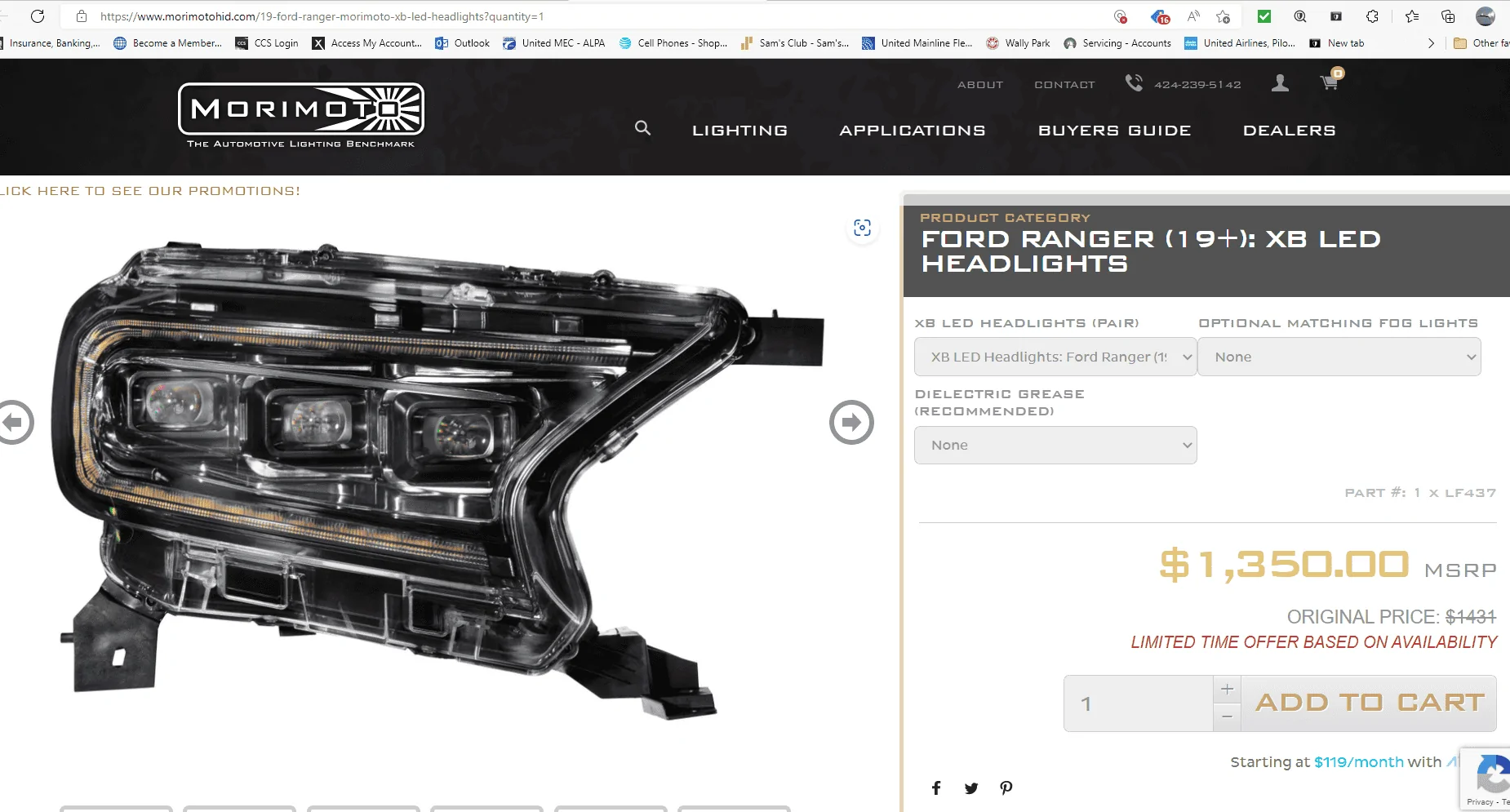Share on Twitter icon
The height and width of the screenshot is (812, 1510).
click(x=971, y=788)
